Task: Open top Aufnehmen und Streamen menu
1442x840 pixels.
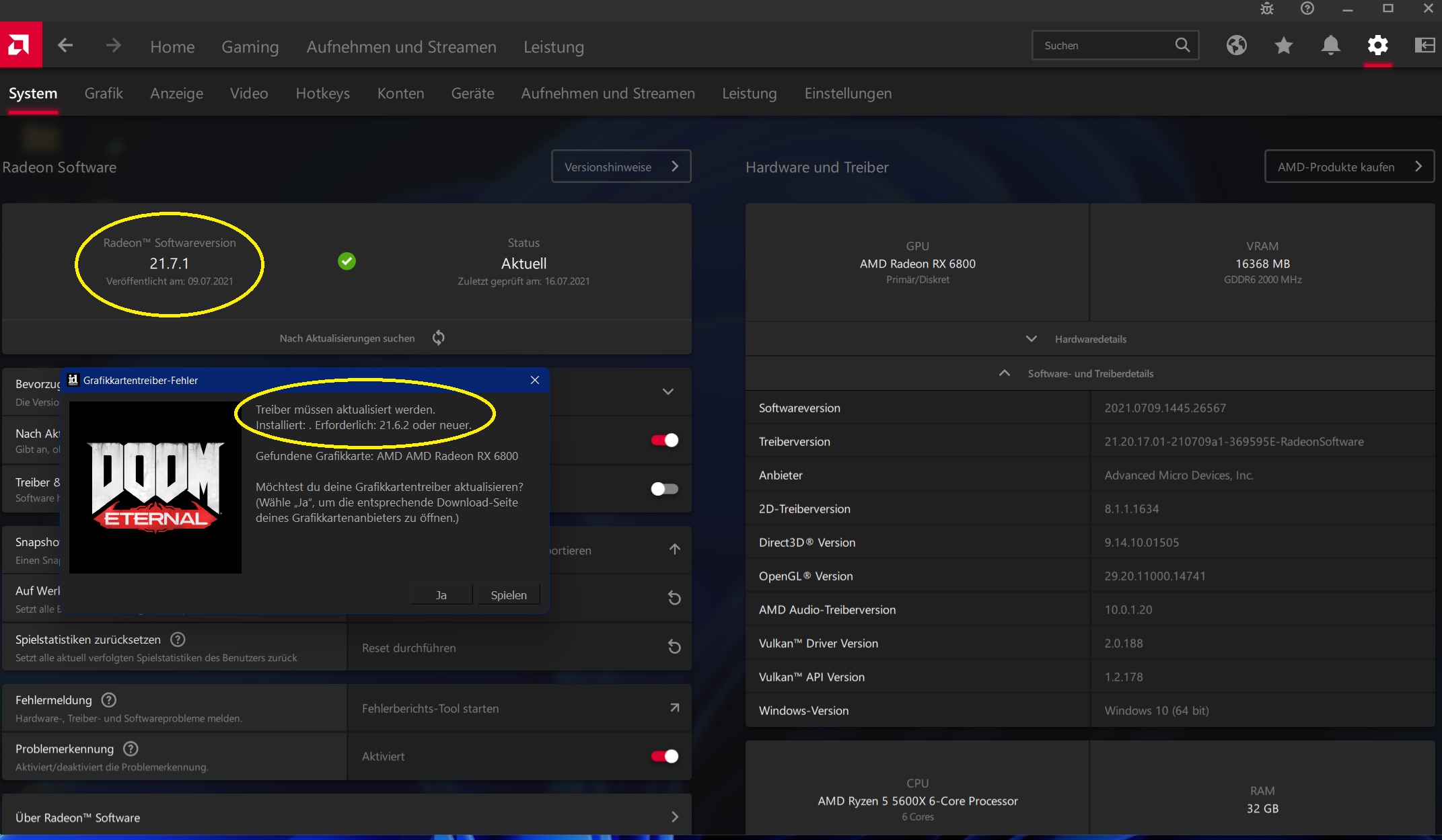Action: (x=402, y=46)
